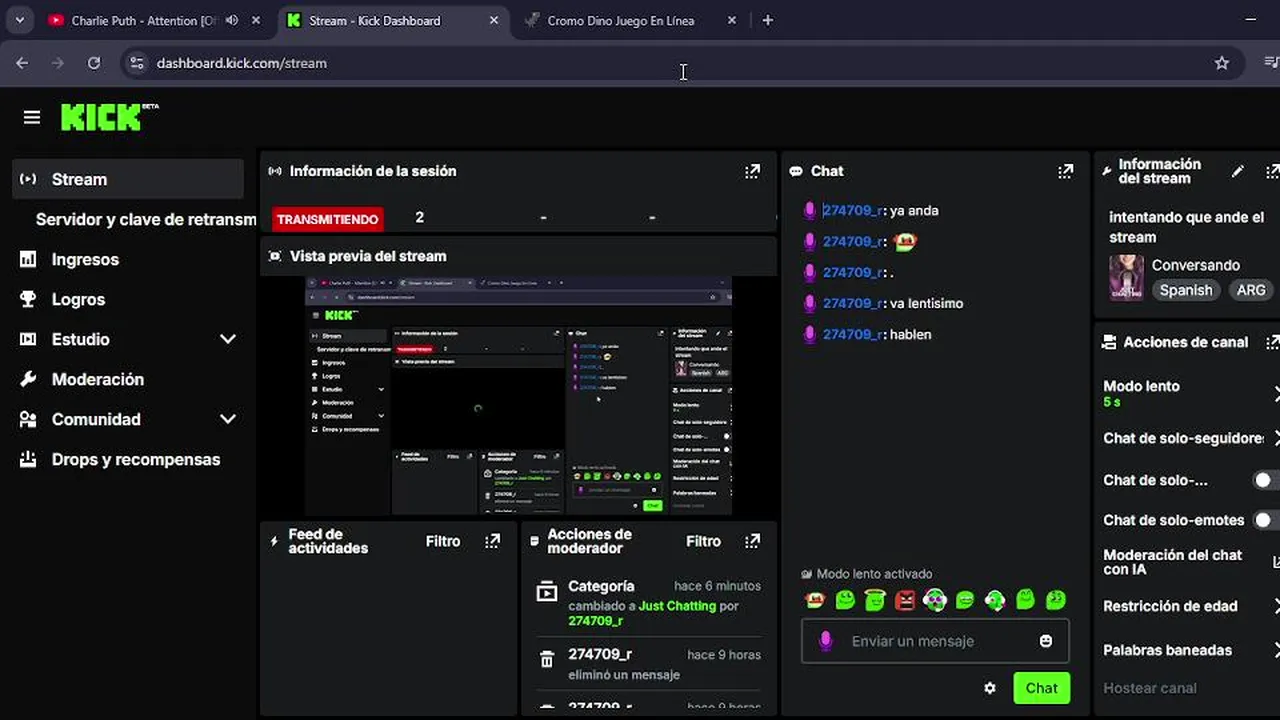The height and width of the screenshot is (720, 1280).
Task: Click the purple microphone badge in message box
Action: pyautogui.click(x=825, y=641)
